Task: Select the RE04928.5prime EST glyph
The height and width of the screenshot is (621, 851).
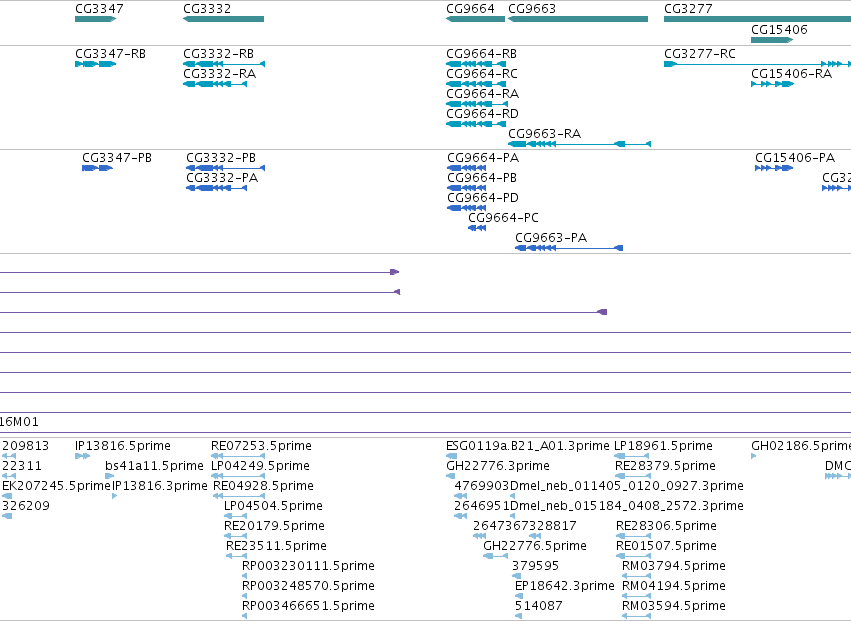Action: click(x=239, y=496)
